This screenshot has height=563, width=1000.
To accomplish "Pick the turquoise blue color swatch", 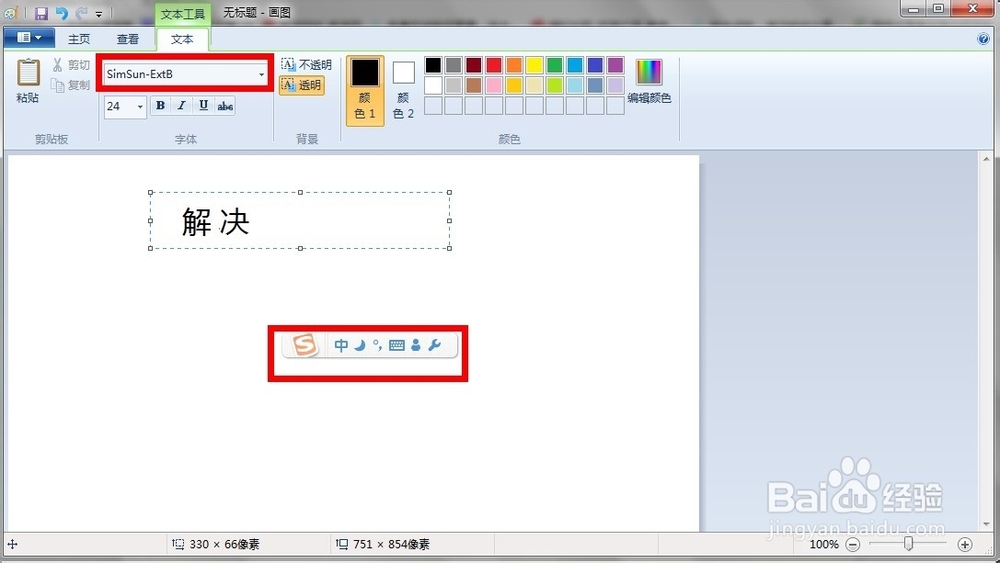I will point(575,64).
